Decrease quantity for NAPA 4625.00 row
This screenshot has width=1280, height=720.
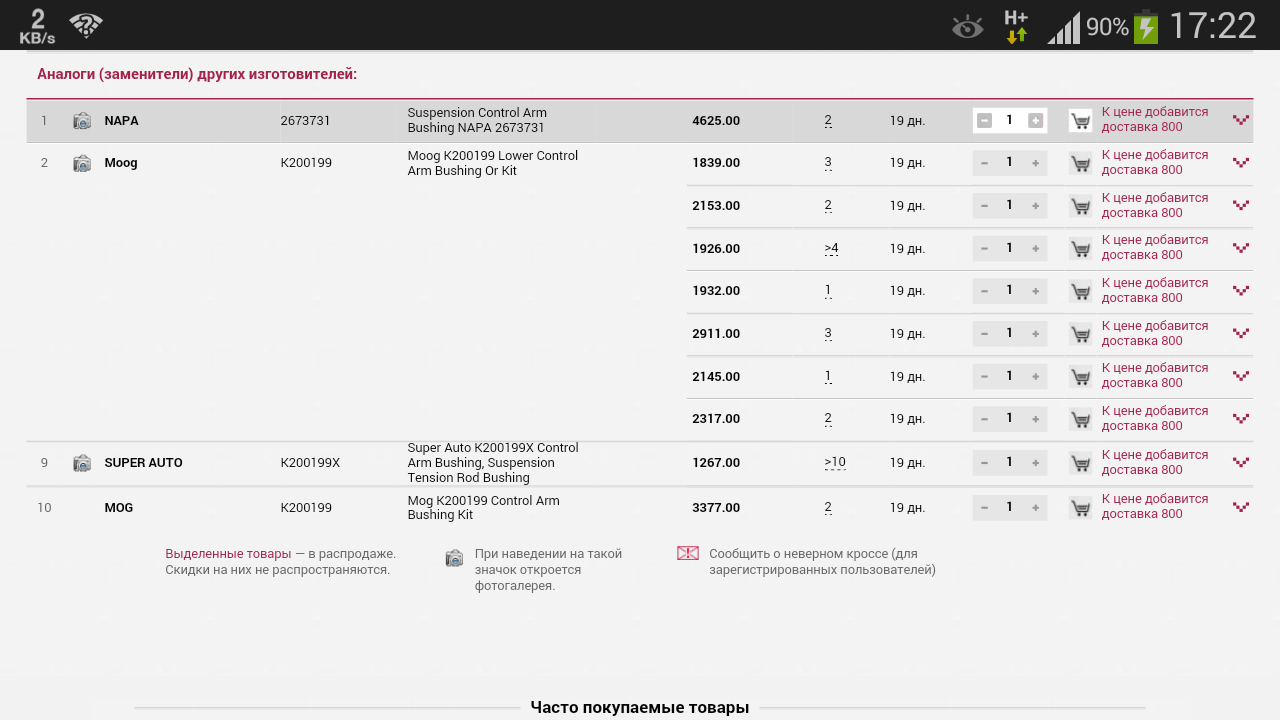[984, 120]
